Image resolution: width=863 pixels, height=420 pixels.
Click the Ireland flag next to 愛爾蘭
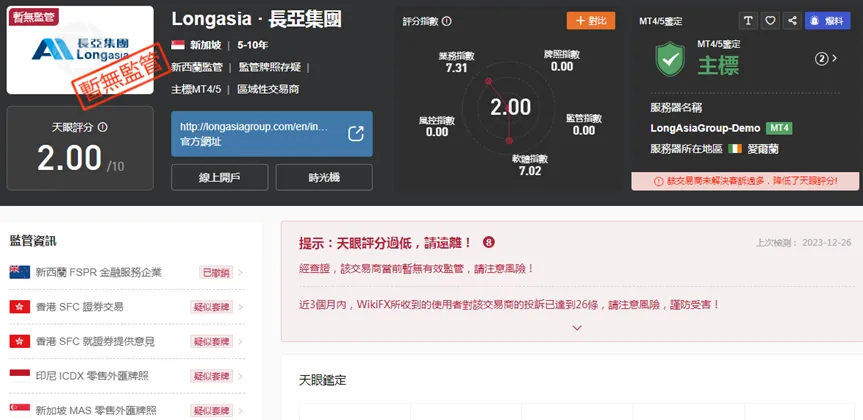(x=735, y=149)
